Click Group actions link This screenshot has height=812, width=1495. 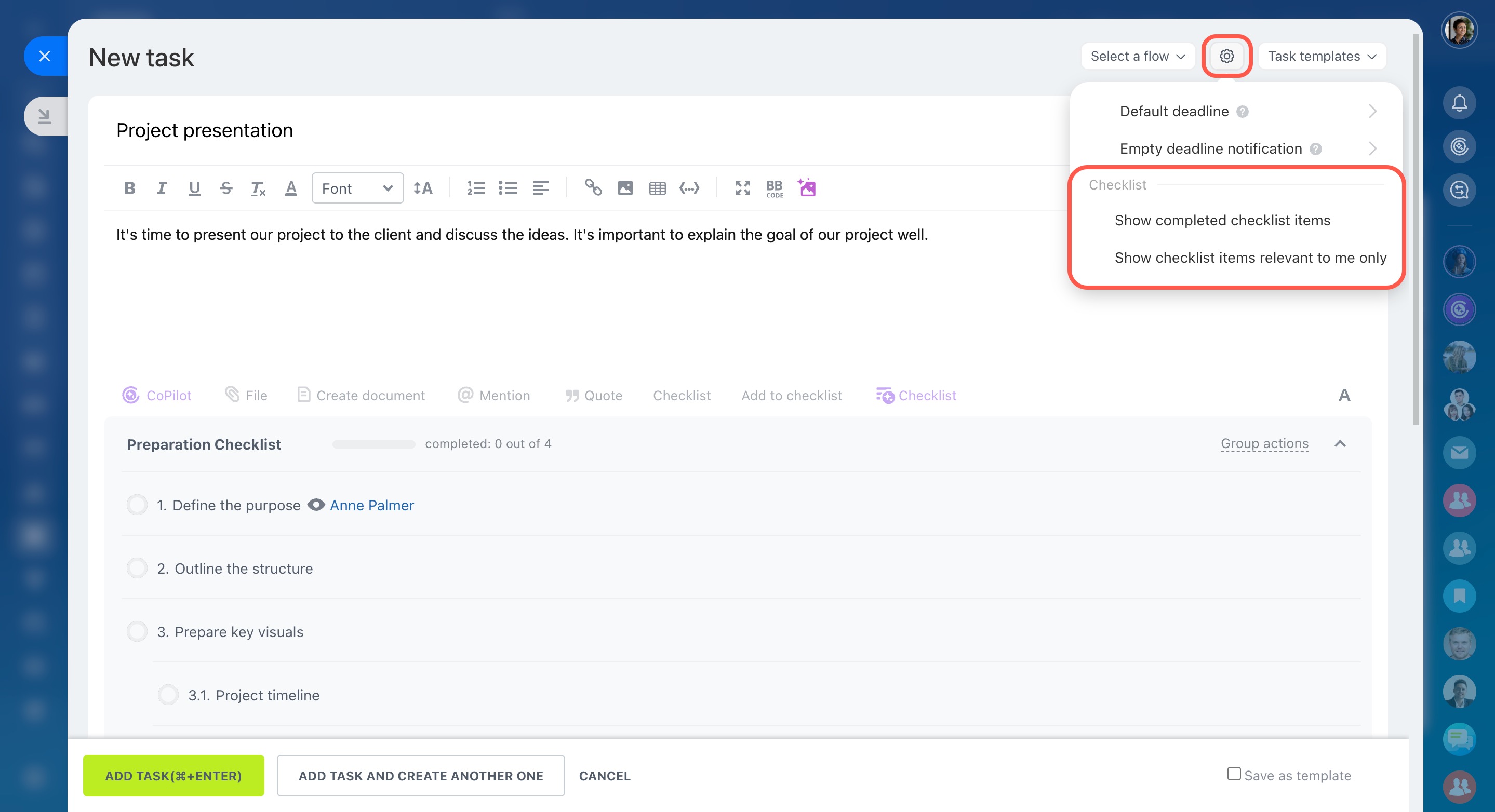tap(1264, 444)
